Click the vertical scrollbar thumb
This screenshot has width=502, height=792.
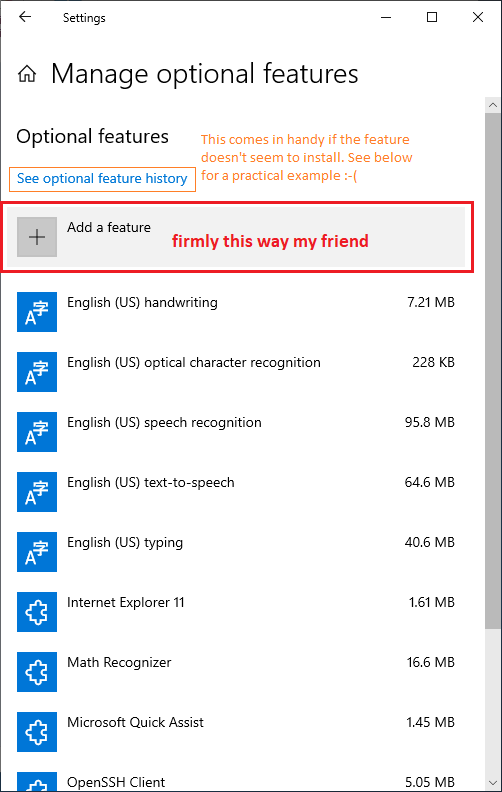tap(492, 371)
